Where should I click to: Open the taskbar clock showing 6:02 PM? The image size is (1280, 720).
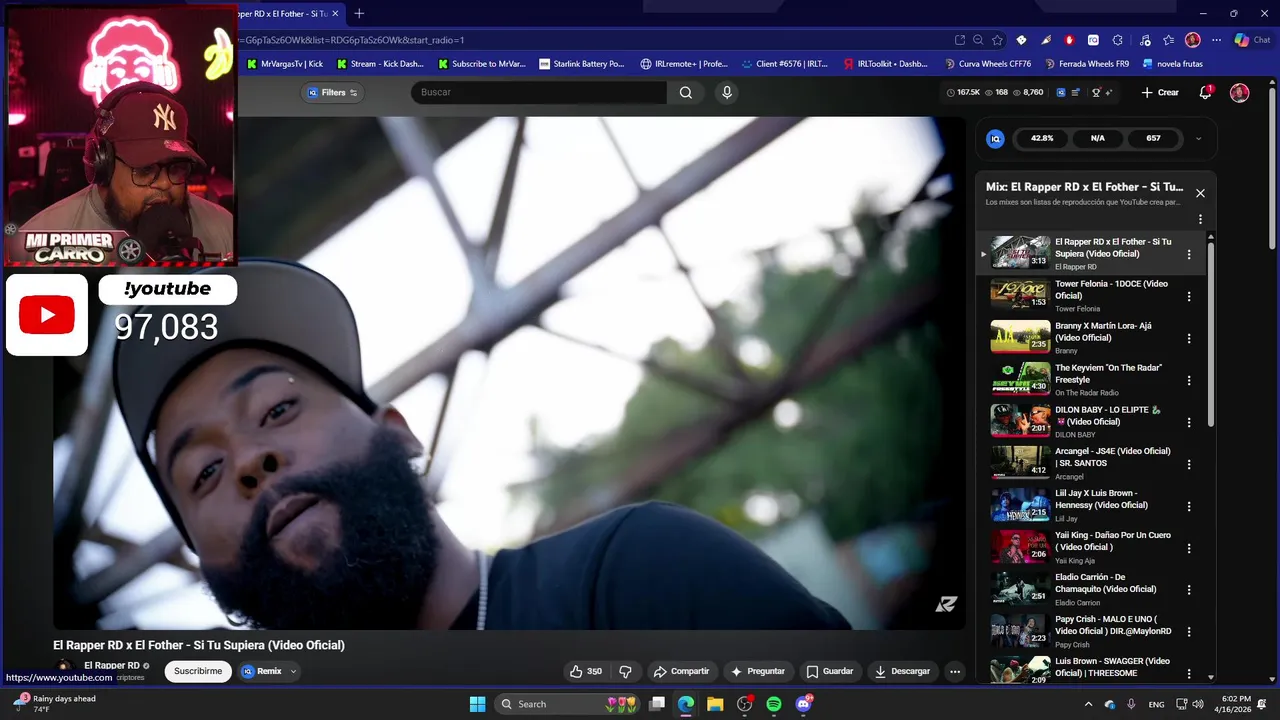(1236, 704)
